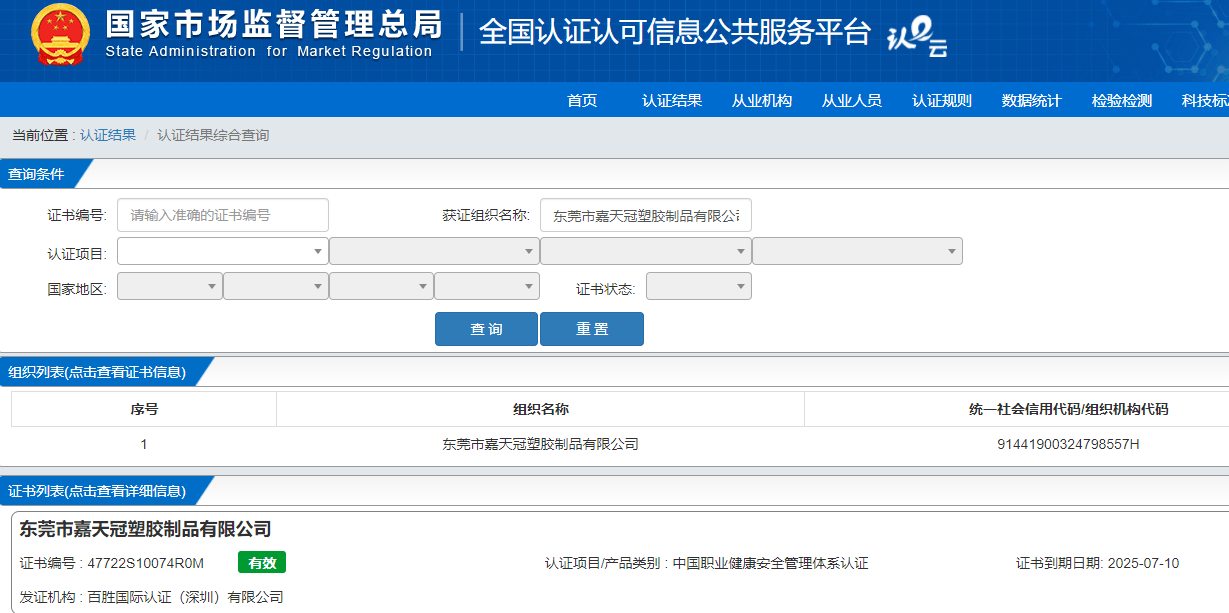
Task: Click the 认证结果 breadcrumb link
Action: 108,135
